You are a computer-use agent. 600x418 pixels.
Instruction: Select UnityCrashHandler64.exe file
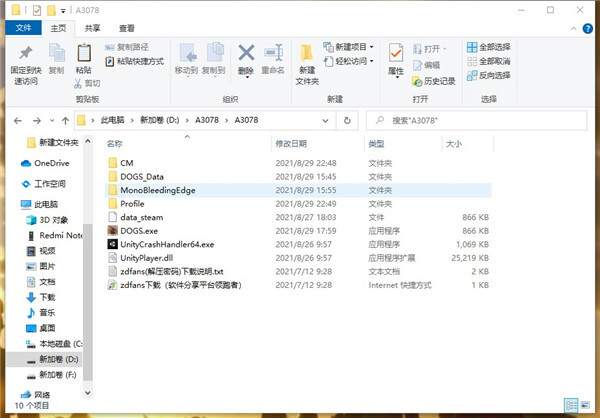pyautogui.click(x=298, y=244)
